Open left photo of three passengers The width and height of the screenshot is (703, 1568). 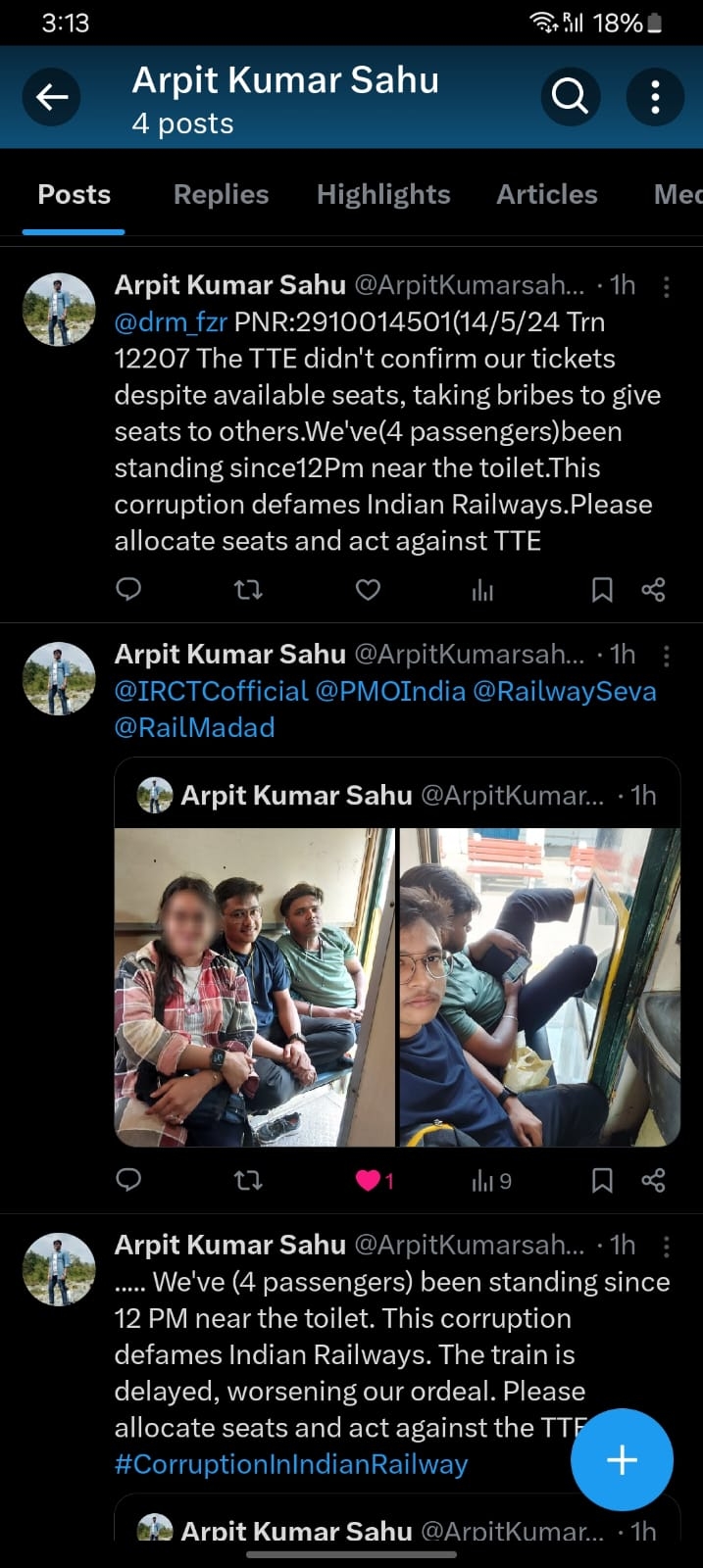coord(255,987)
